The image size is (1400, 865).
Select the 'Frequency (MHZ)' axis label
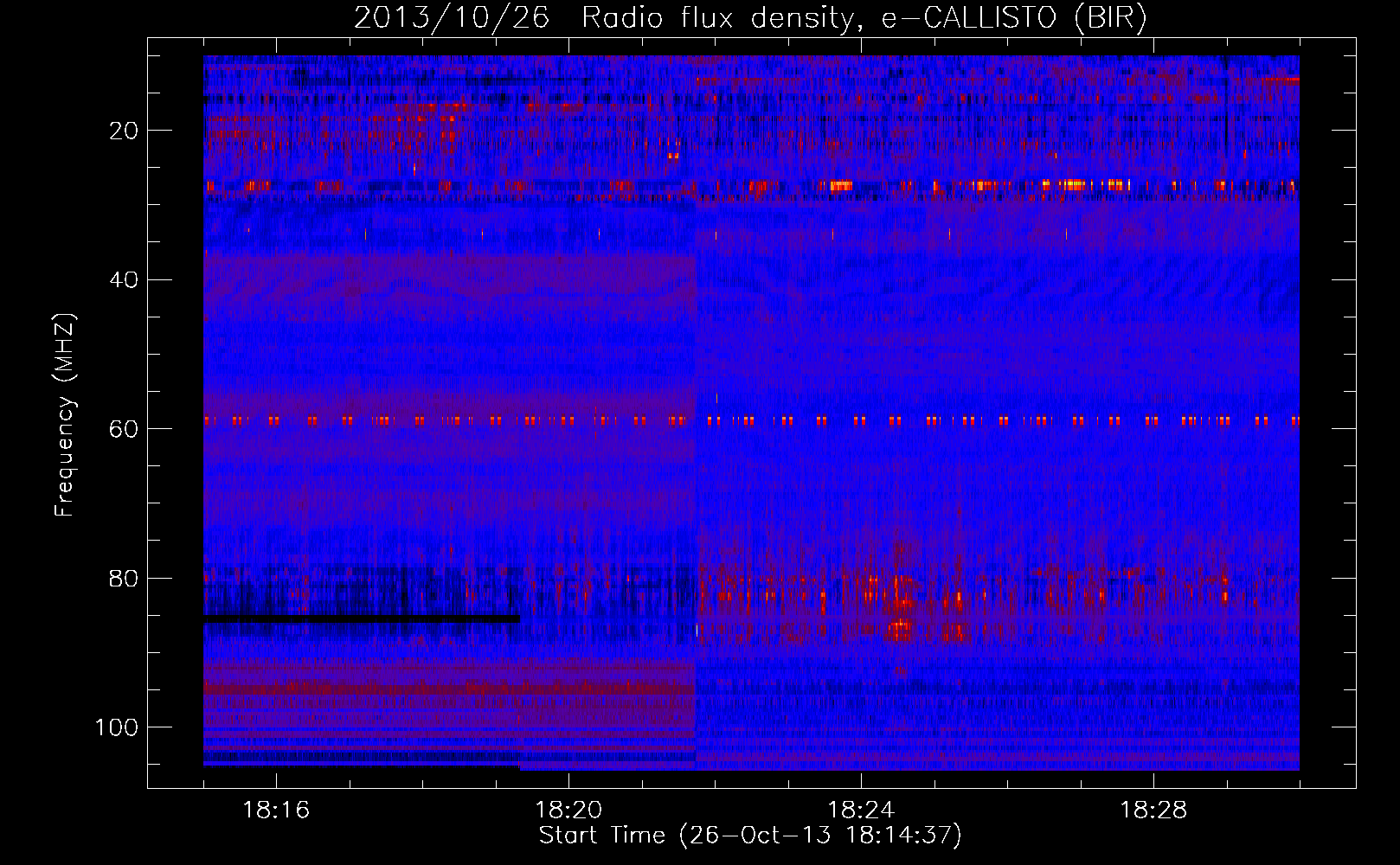pos(65,414)
